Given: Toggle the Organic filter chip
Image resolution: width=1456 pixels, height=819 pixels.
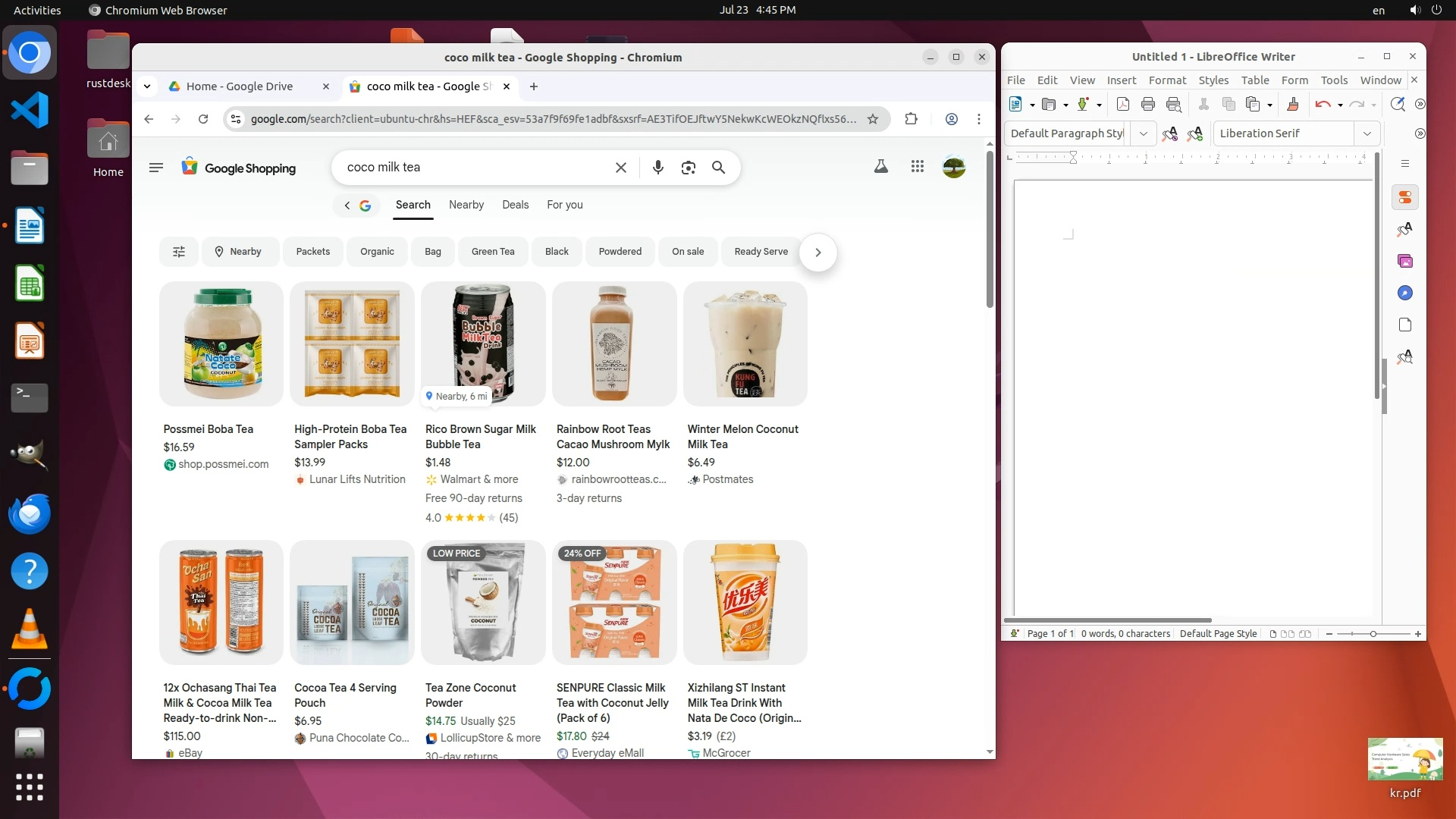Looking at the screenshot, I should pos(377,252).
